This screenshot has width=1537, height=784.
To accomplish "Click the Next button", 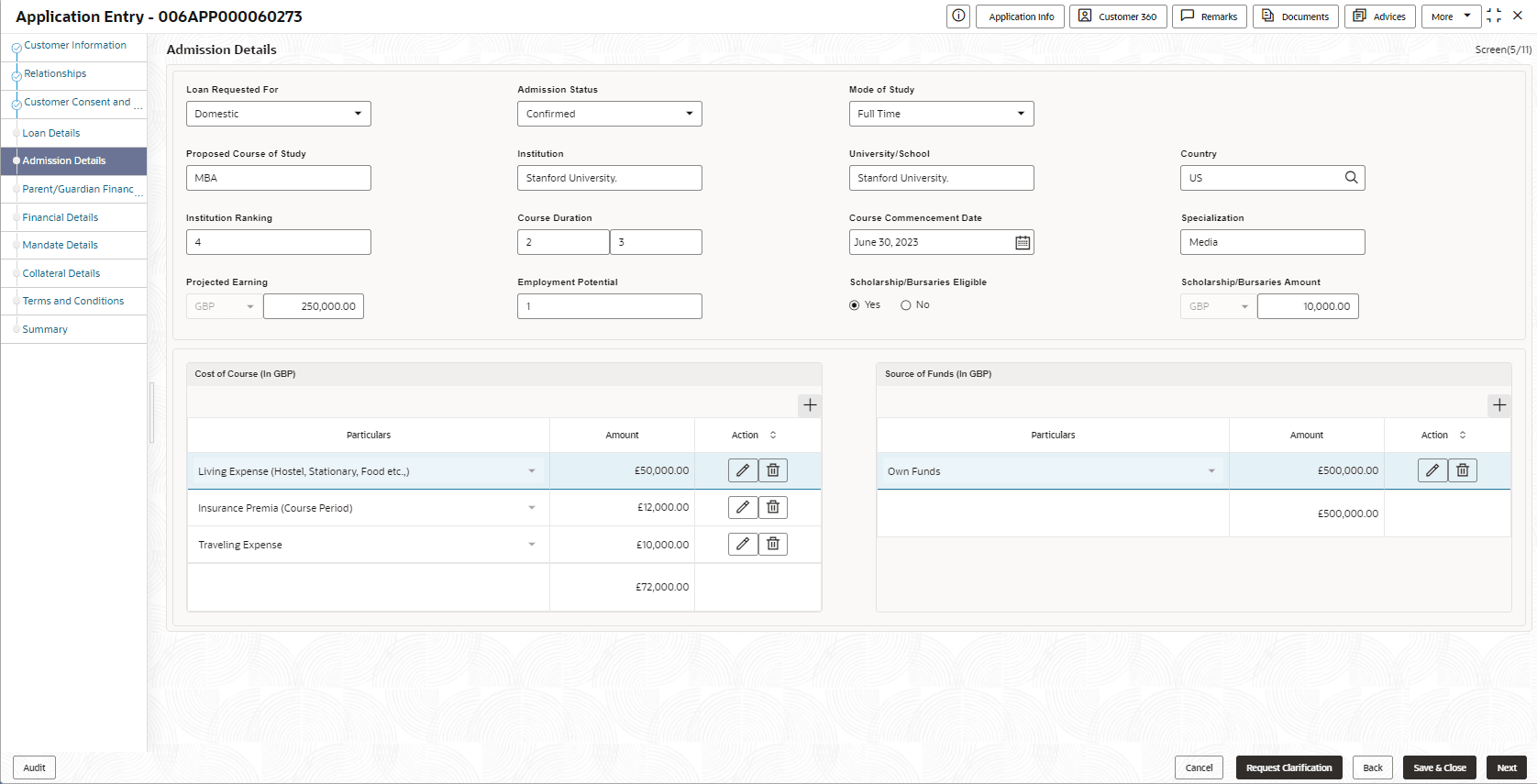I will click(1507, 767).
